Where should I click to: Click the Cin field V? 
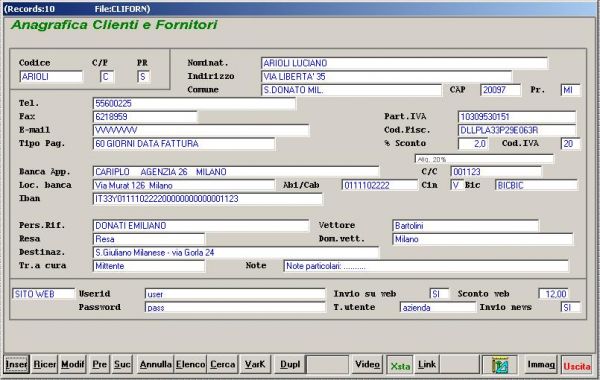tap(457, 185)
